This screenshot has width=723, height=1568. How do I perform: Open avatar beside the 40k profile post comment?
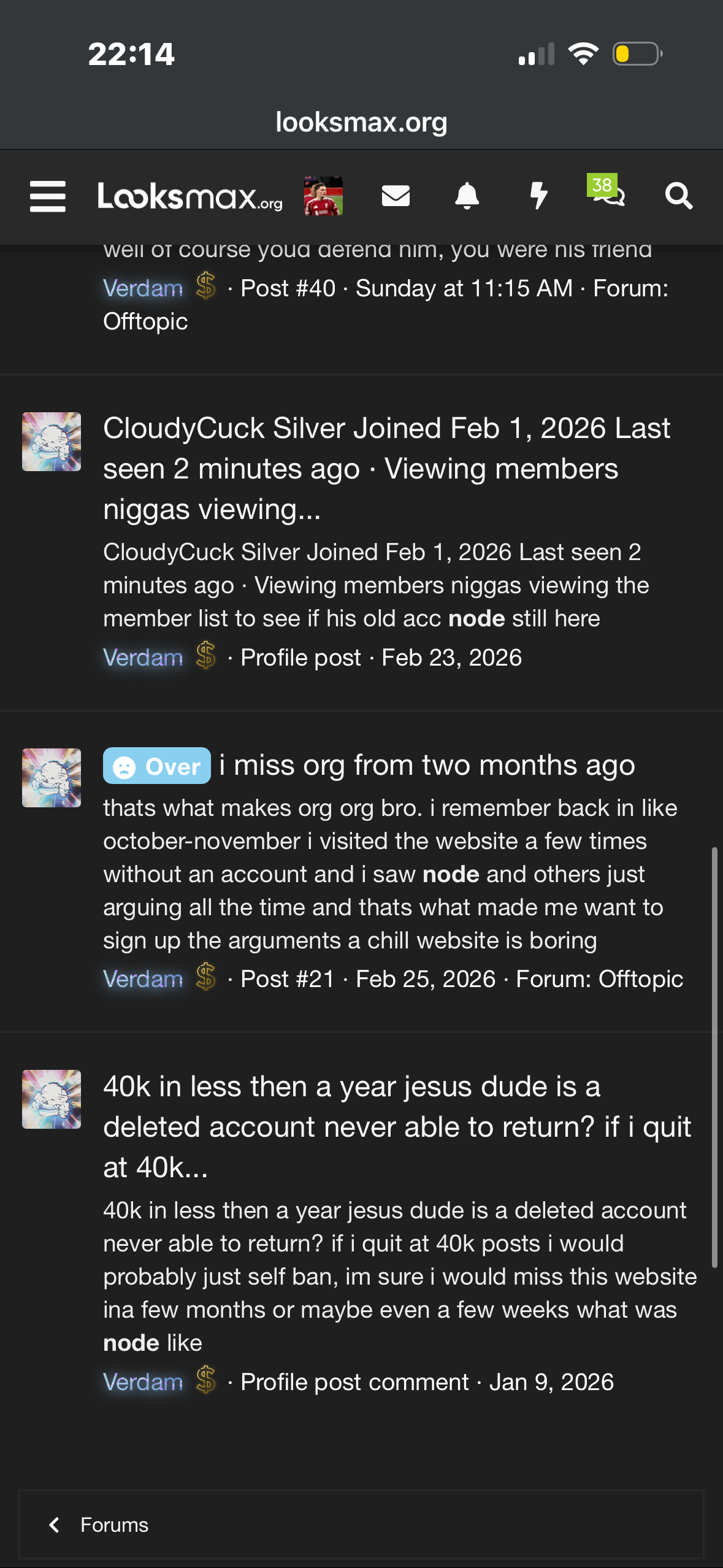point(52,1099)
